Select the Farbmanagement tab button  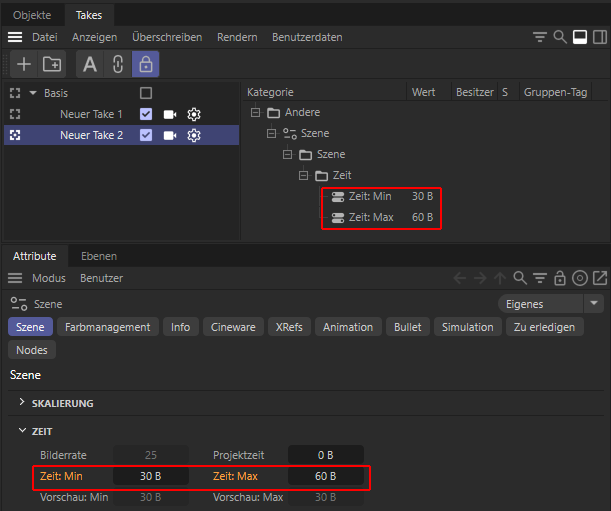click(108, 327)
